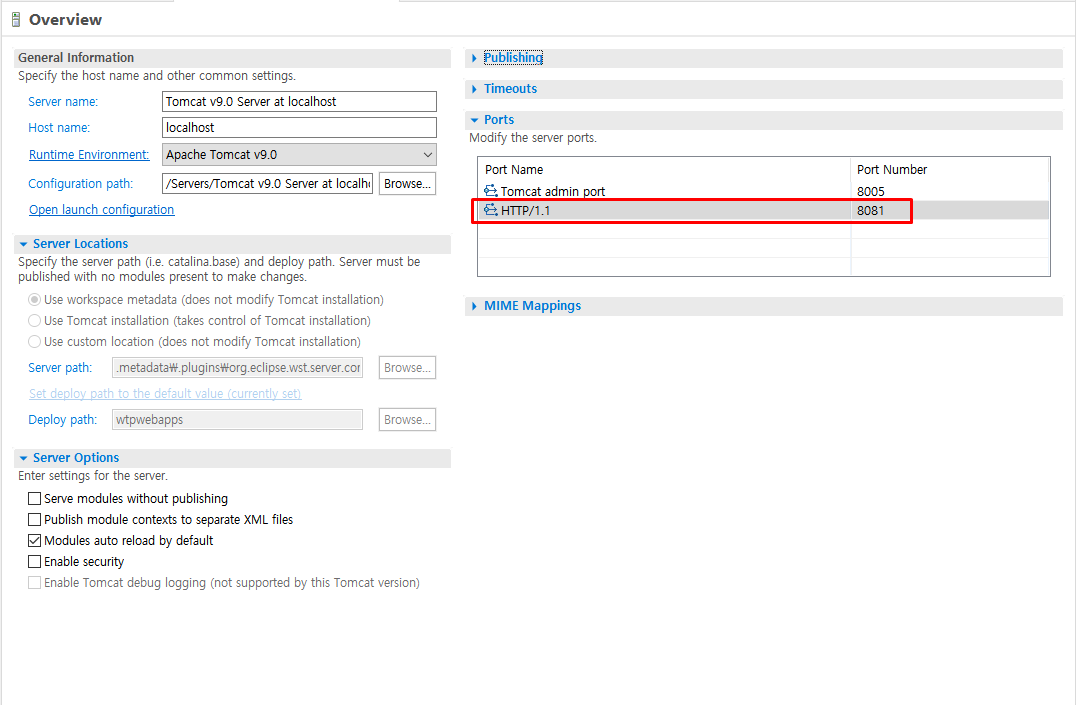The height and width of the screenshot is (705, 1076).
Task: Click the Port Name column header
Action: pyautogui.click(x=664, y=170)
